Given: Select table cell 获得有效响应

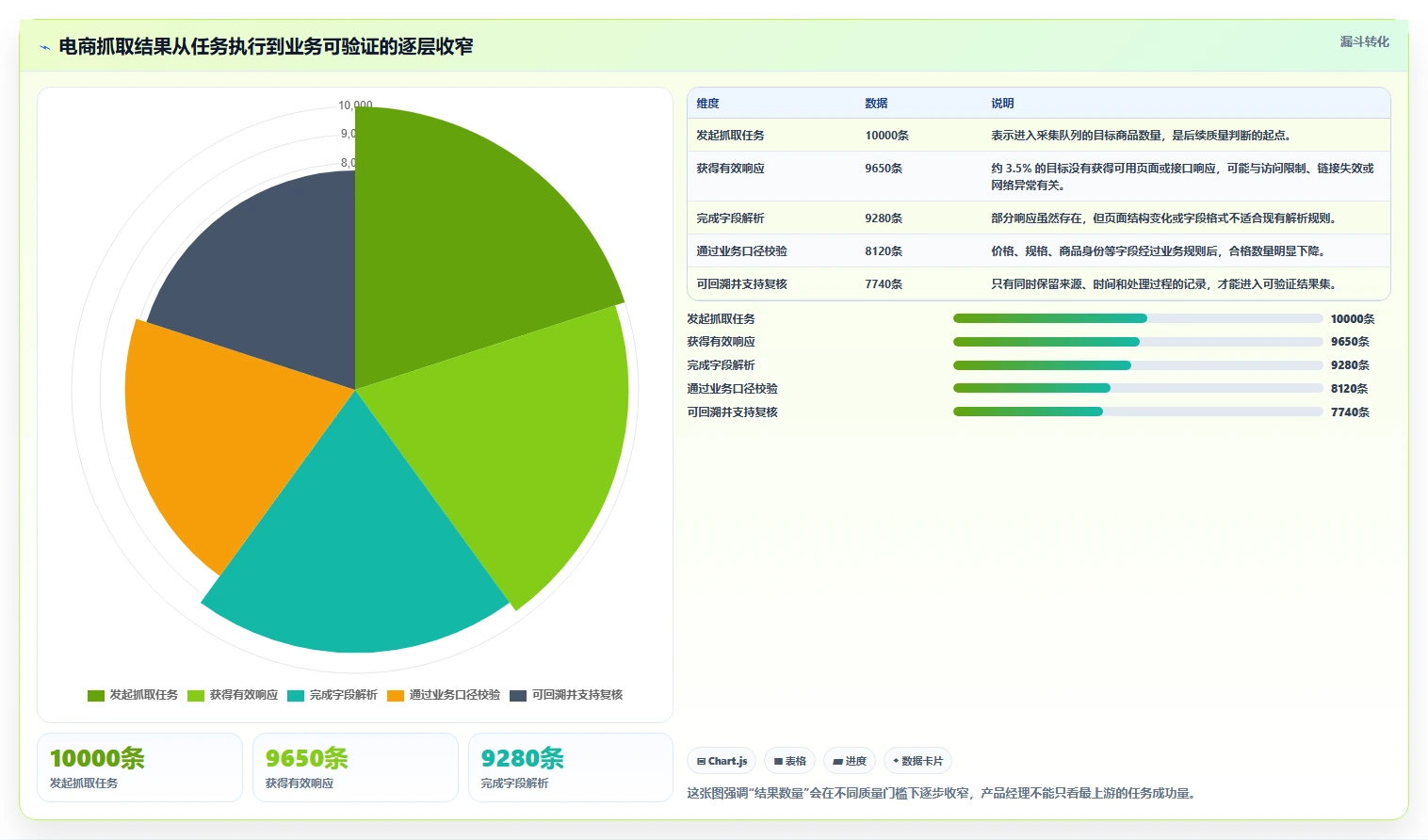Looking at the screenshot, I should click(731, 169).
